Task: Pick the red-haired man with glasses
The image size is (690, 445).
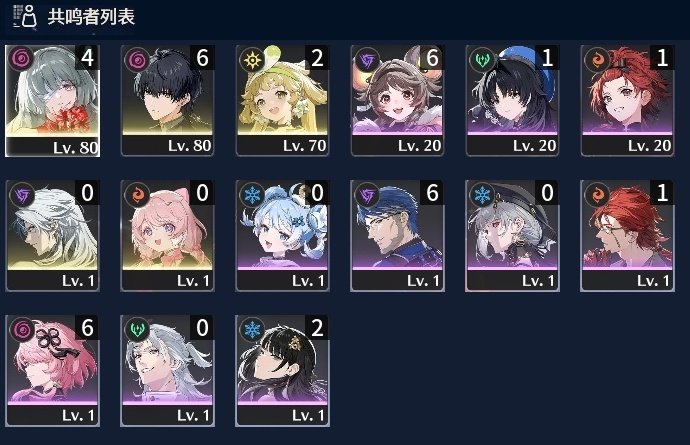Action: tap(628, 236)
